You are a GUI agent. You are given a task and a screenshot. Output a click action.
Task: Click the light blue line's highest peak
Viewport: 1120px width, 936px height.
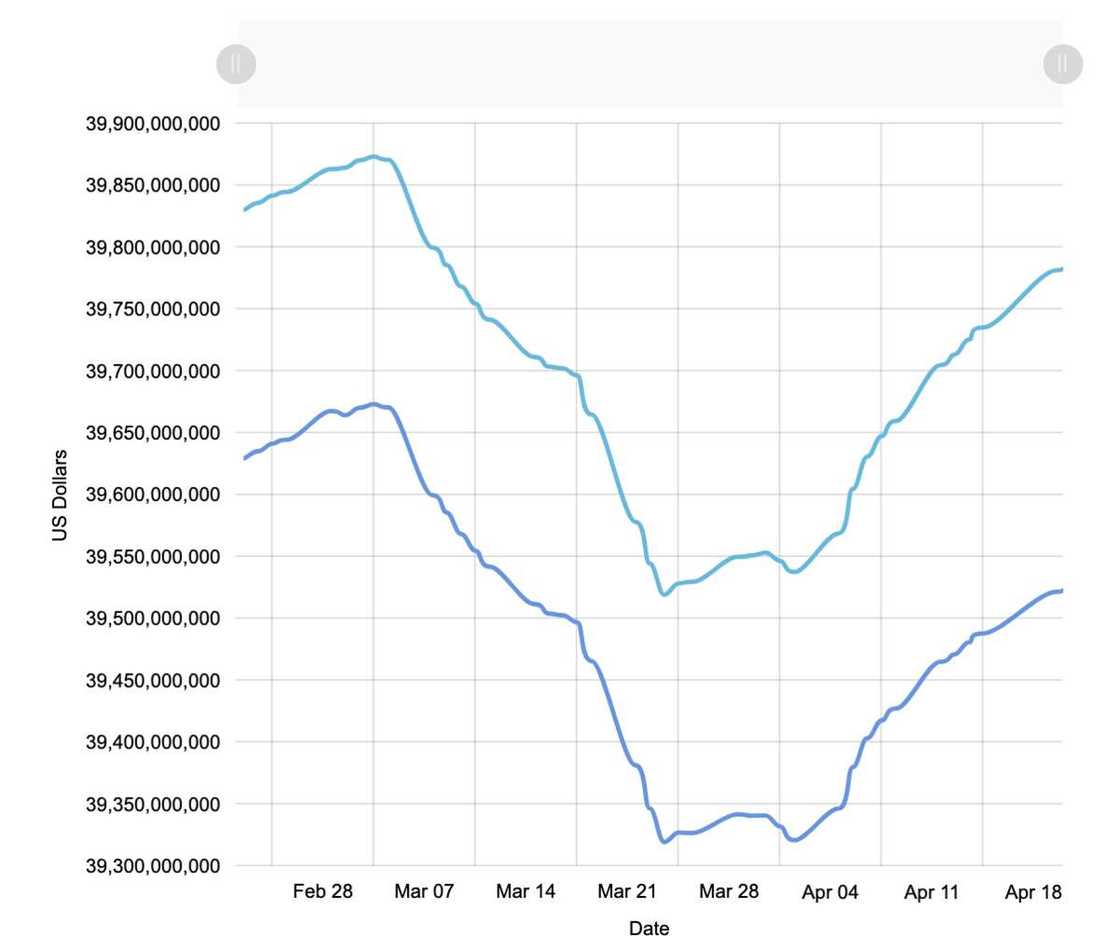click(x=373, y=156)
